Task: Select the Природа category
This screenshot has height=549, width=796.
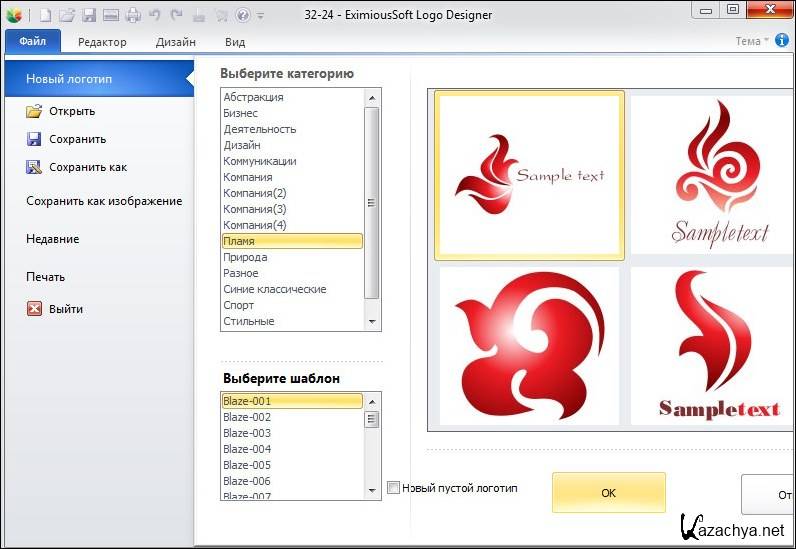Action: pyautogui.click(x=245, y=257)
